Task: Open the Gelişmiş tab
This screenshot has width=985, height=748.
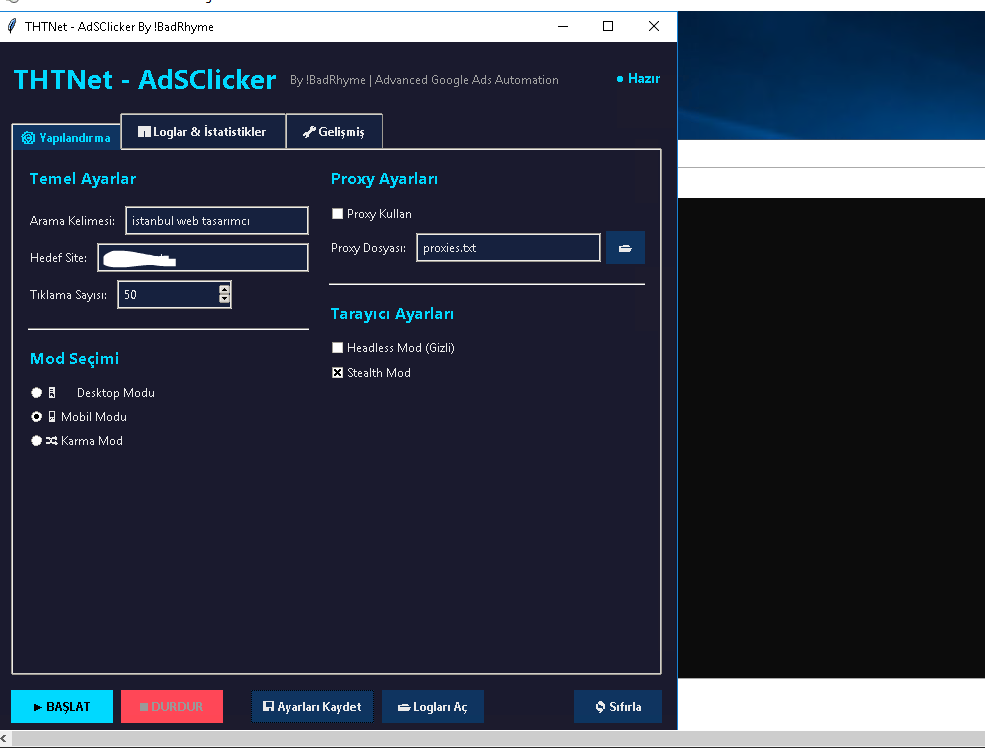Action: (x=334, y=131)
